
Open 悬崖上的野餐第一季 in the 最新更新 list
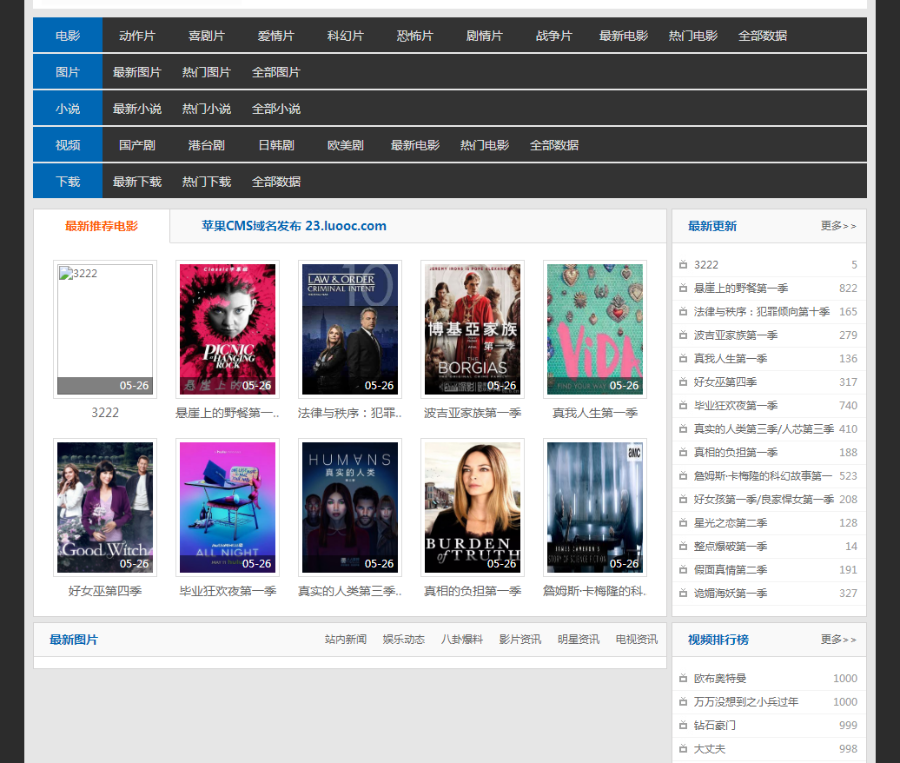pyautogui.click(x=741, y=288)
